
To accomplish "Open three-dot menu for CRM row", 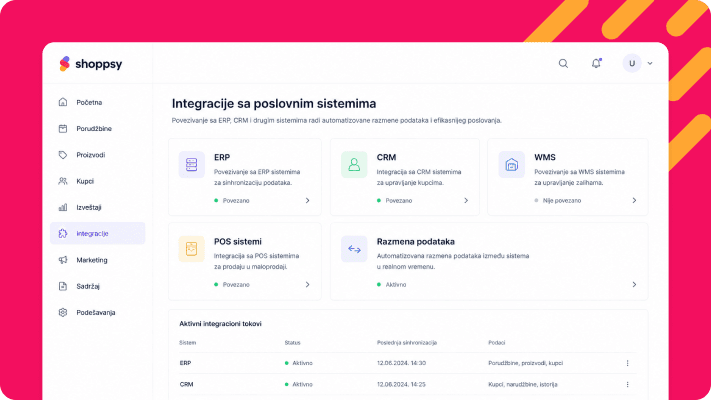I will pyautogui.click(x=628, y=385).
